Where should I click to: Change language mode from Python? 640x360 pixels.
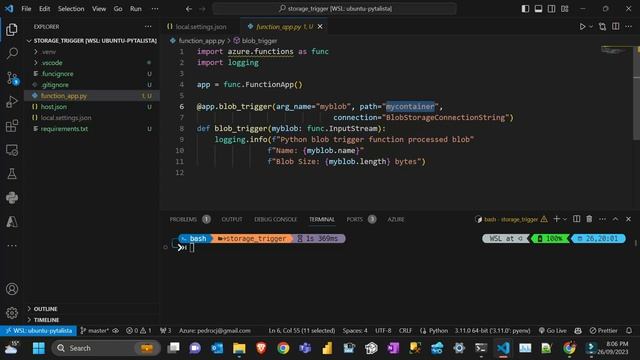(438, 331)
